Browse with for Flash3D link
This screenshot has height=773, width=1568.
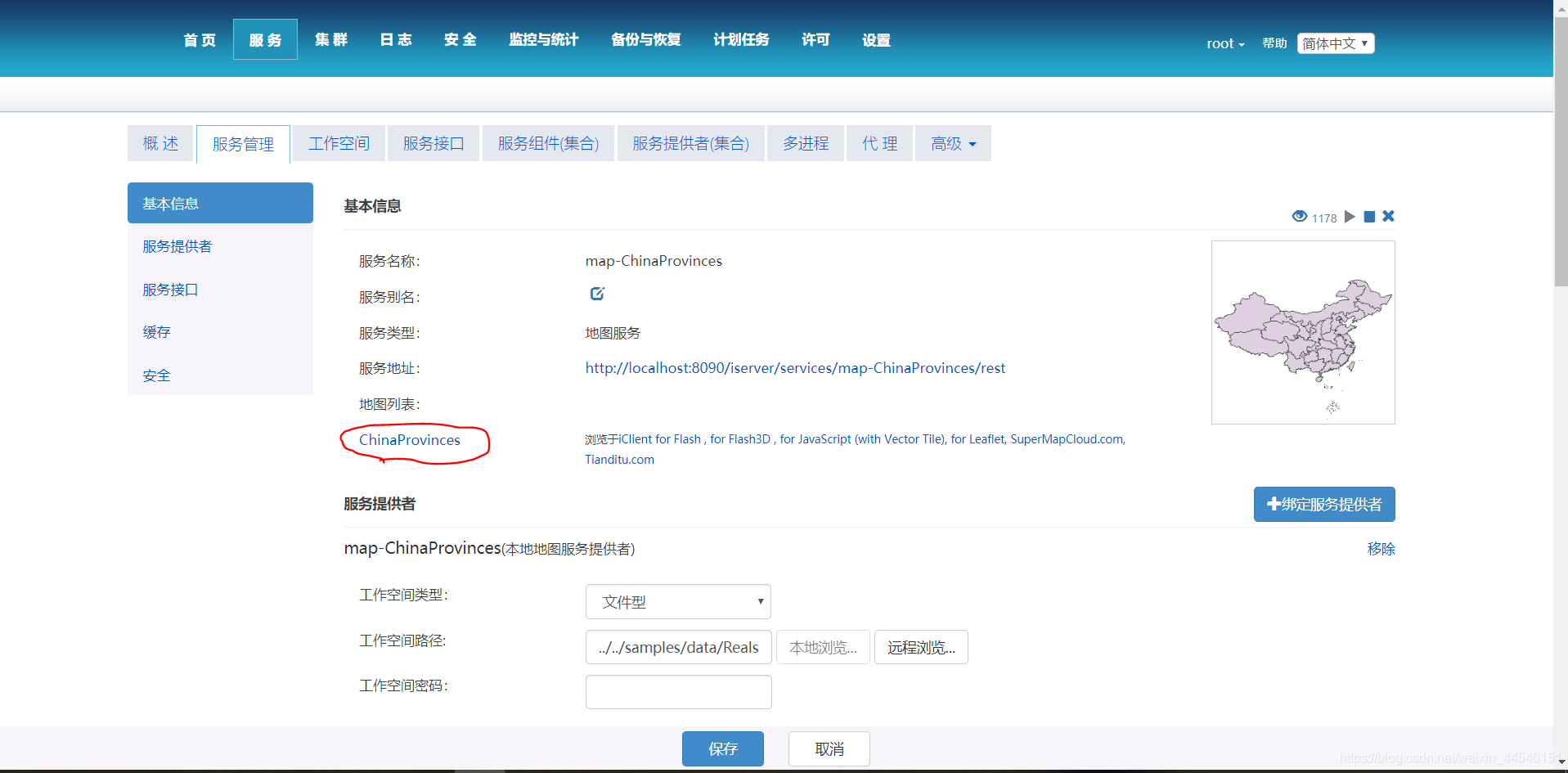(740, 439)
